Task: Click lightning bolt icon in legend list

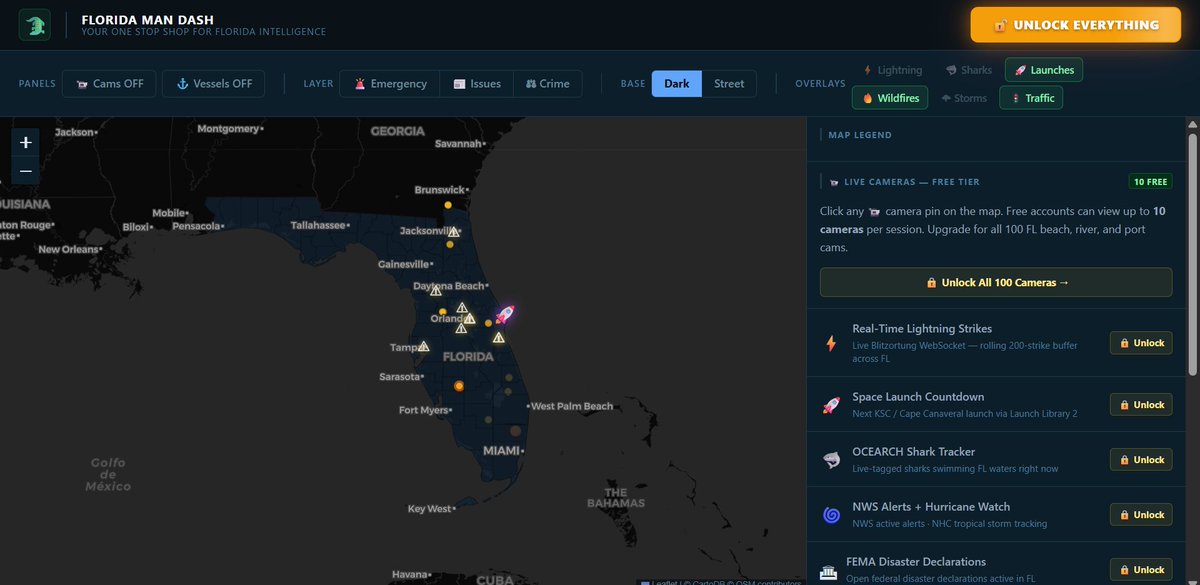Action: point(830,343)
